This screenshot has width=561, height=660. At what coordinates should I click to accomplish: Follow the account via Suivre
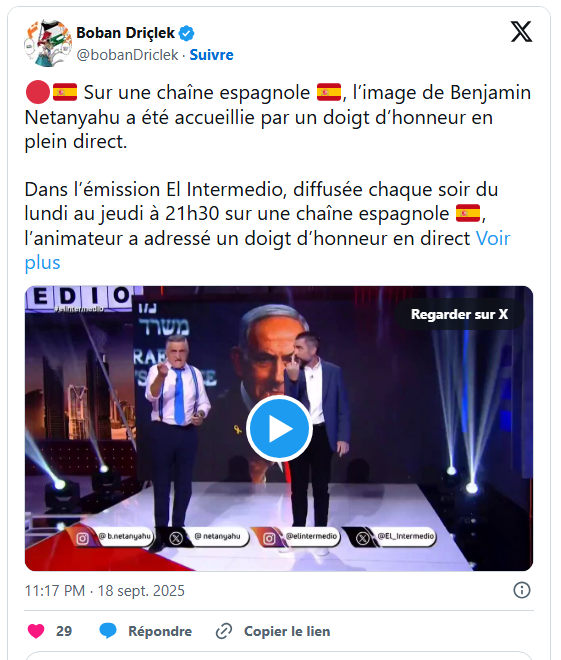point(211,55)
